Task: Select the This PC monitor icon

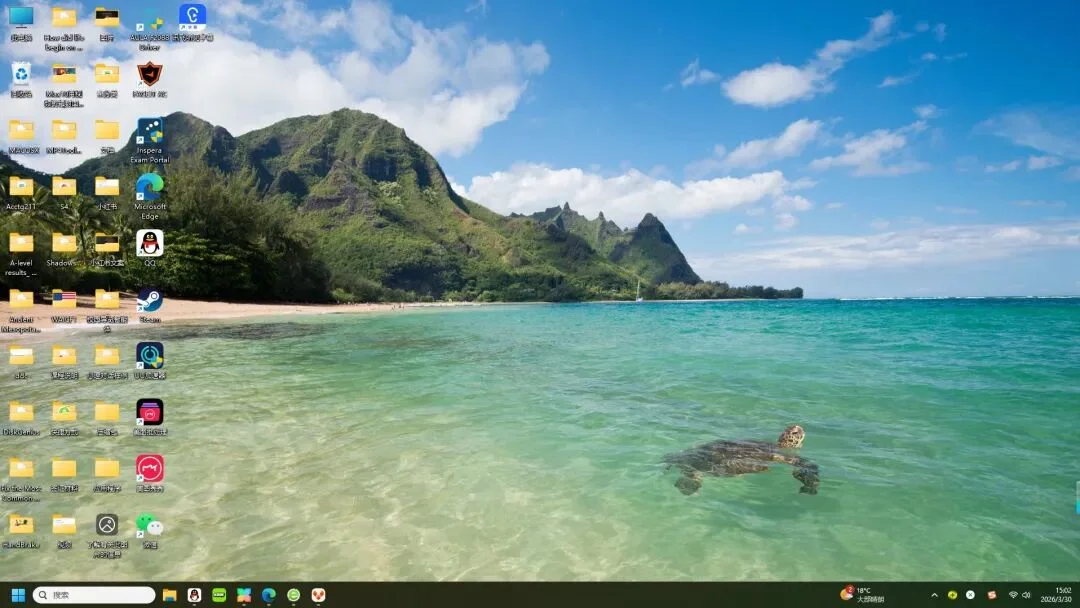Action: pos(21,18)
